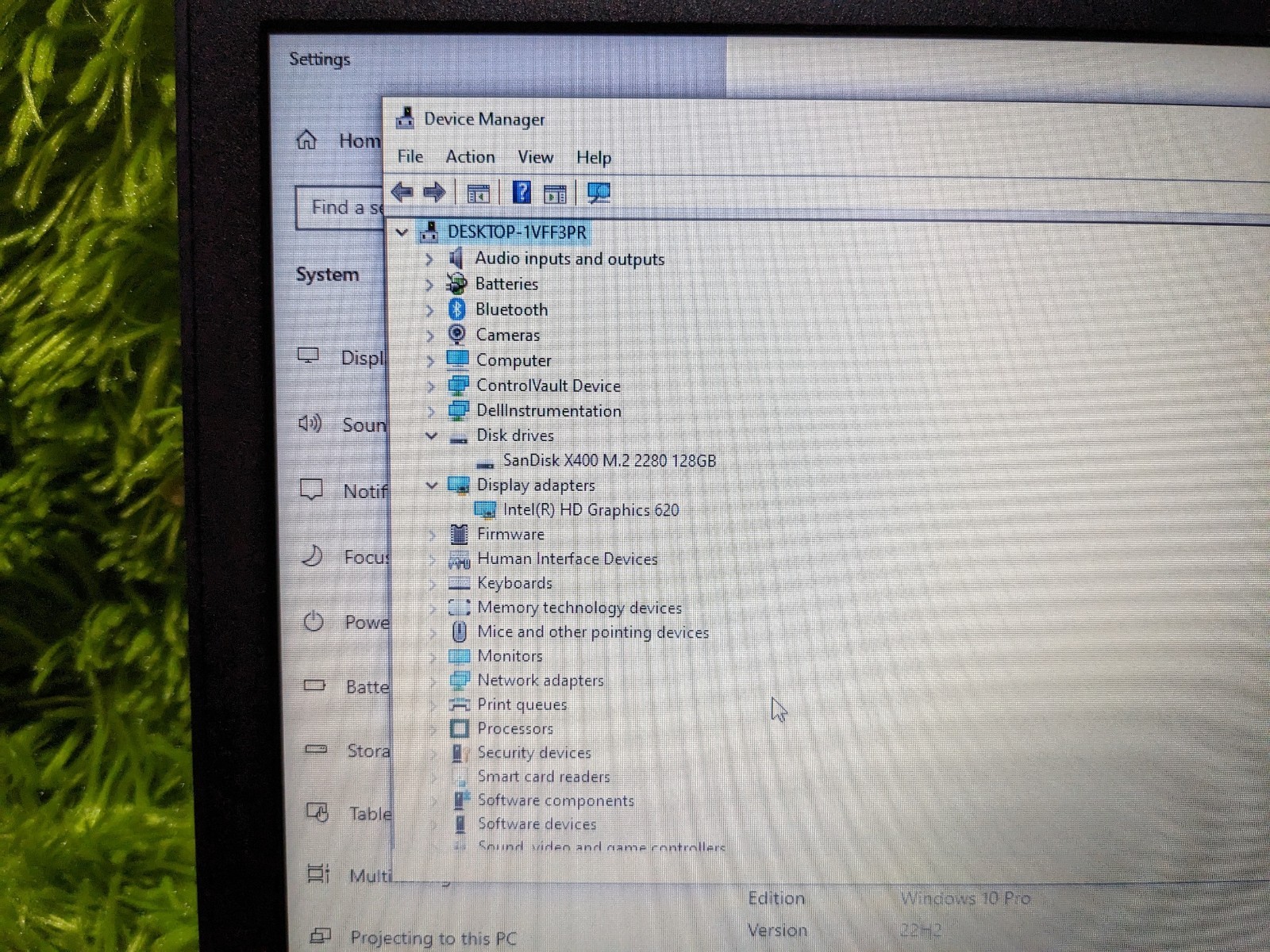This screenshot has height=952, width=1270.
Task: Open the Help menu
Action: coord(594,157)
